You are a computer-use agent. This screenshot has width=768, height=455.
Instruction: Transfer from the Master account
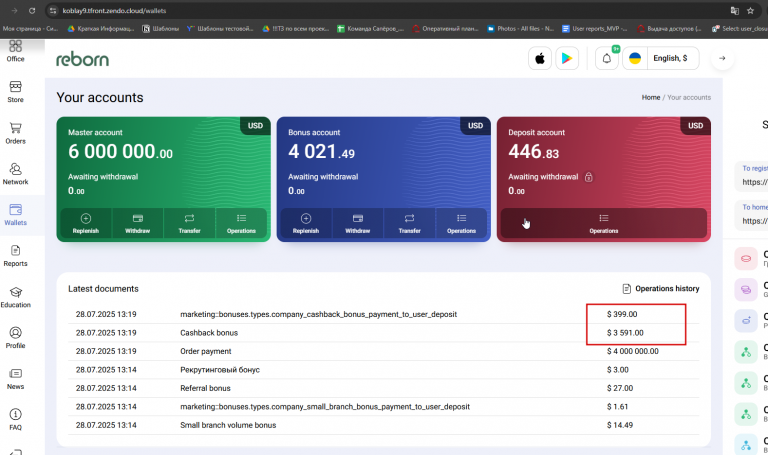click(x=190, y=223)
